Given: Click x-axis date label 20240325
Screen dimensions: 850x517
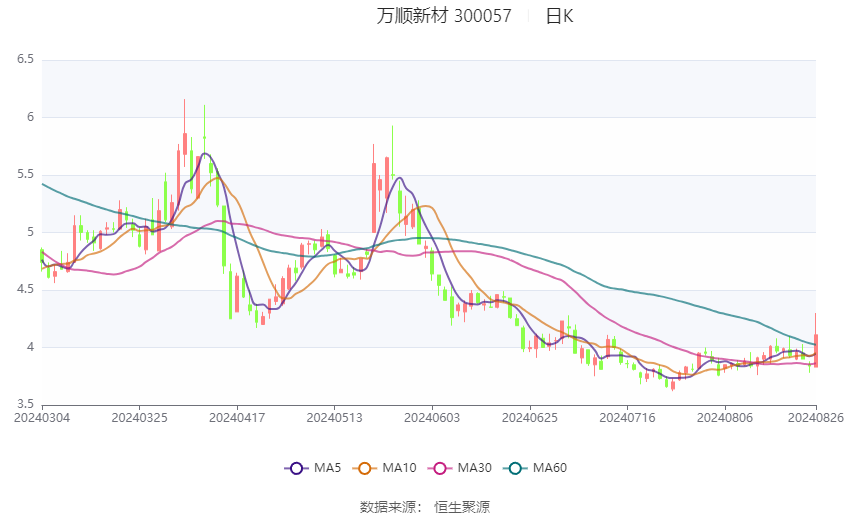Looking at the screenshot, I should pyautogui.click(x=139, y=418).
